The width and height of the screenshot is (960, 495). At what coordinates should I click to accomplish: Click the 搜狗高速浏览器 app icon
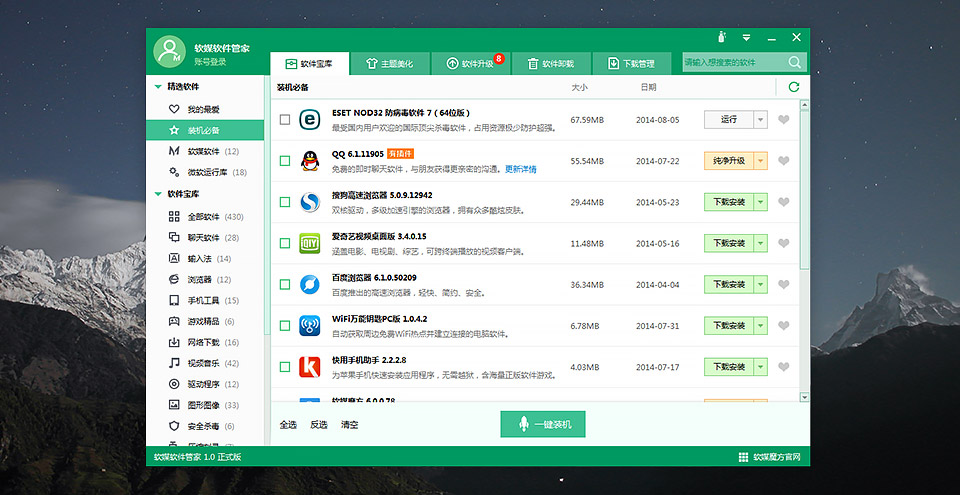pos(309,202)
